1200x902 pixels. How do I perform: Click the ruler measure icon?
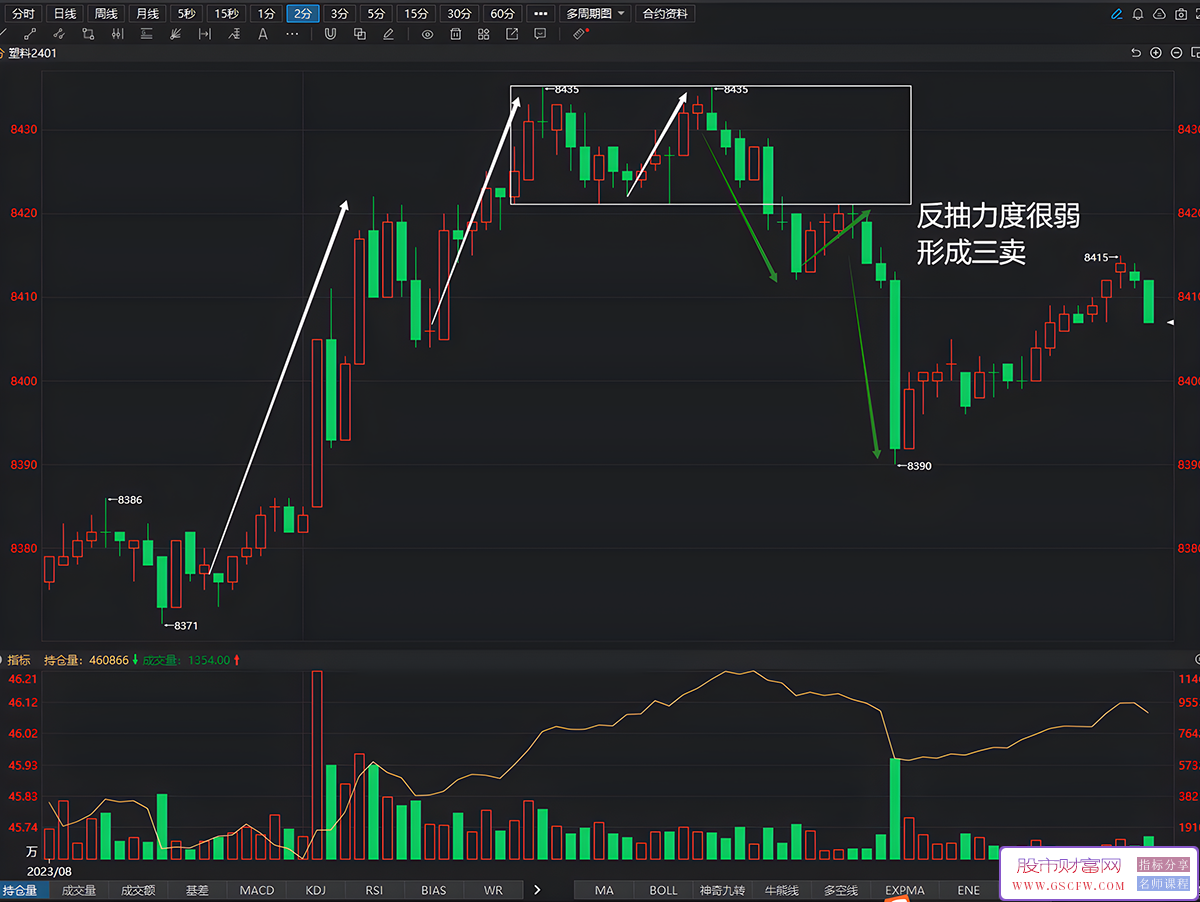point(579,34)
